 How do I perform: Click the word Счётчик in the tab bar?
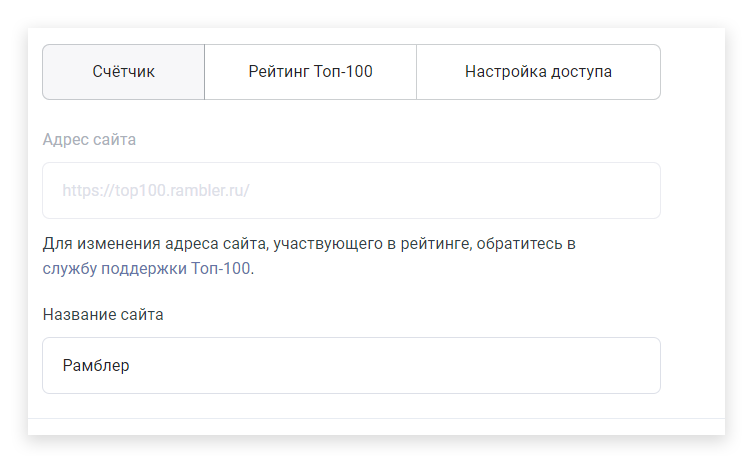coord(123,72)
